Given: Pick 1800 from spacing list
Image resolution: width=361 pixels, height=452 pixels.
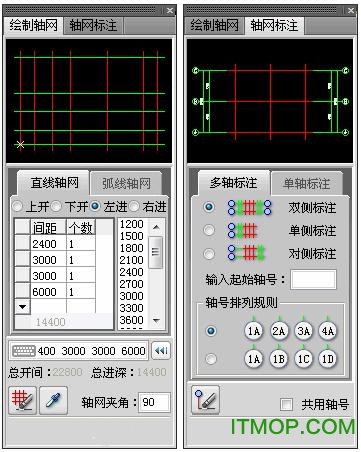Looking at the screenshot, I should pyautogui.click(x=131, y=248).
